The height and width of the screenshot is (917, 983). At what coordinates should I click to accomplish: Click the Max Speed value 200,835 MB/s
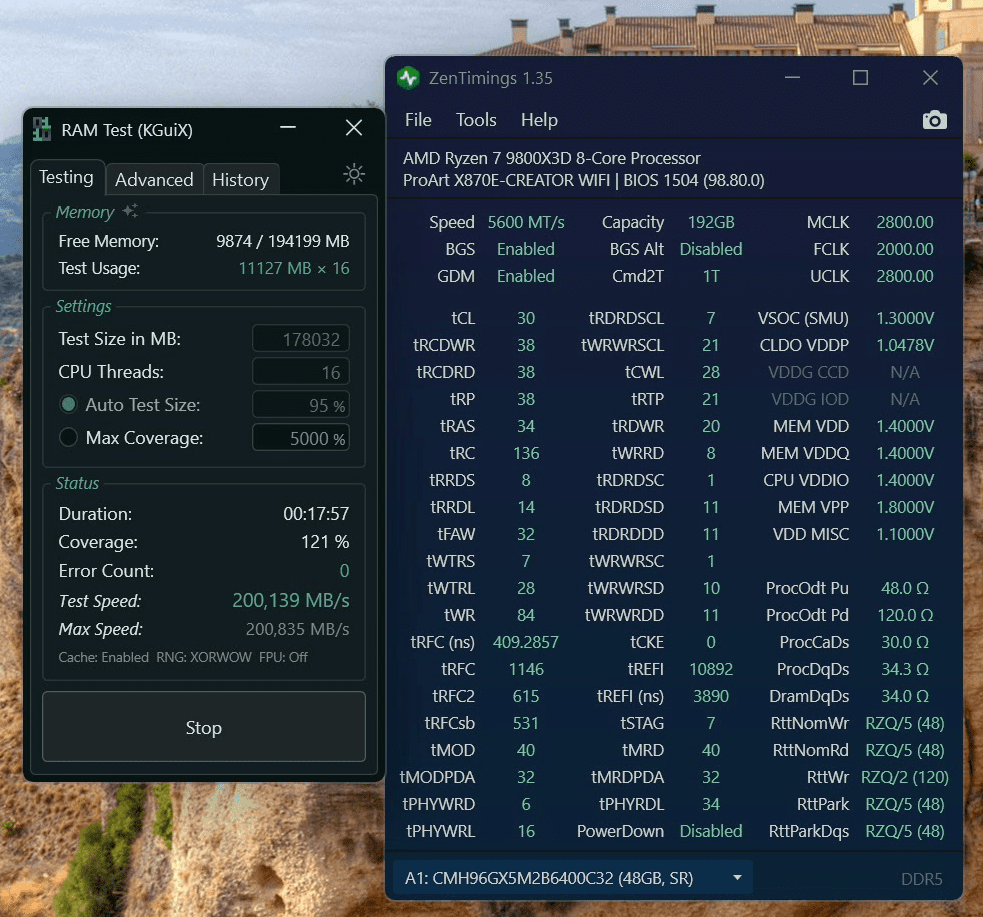(x=298, y=629)
